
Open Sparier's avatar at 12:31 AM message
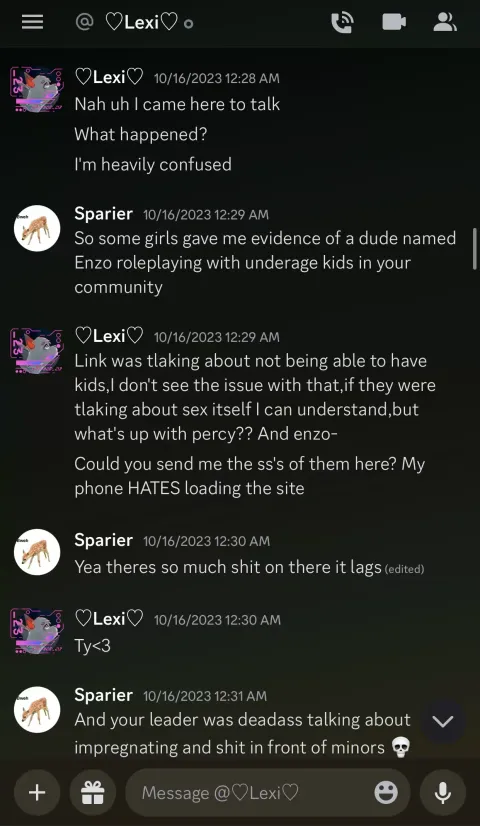click(x=37, y=710)
